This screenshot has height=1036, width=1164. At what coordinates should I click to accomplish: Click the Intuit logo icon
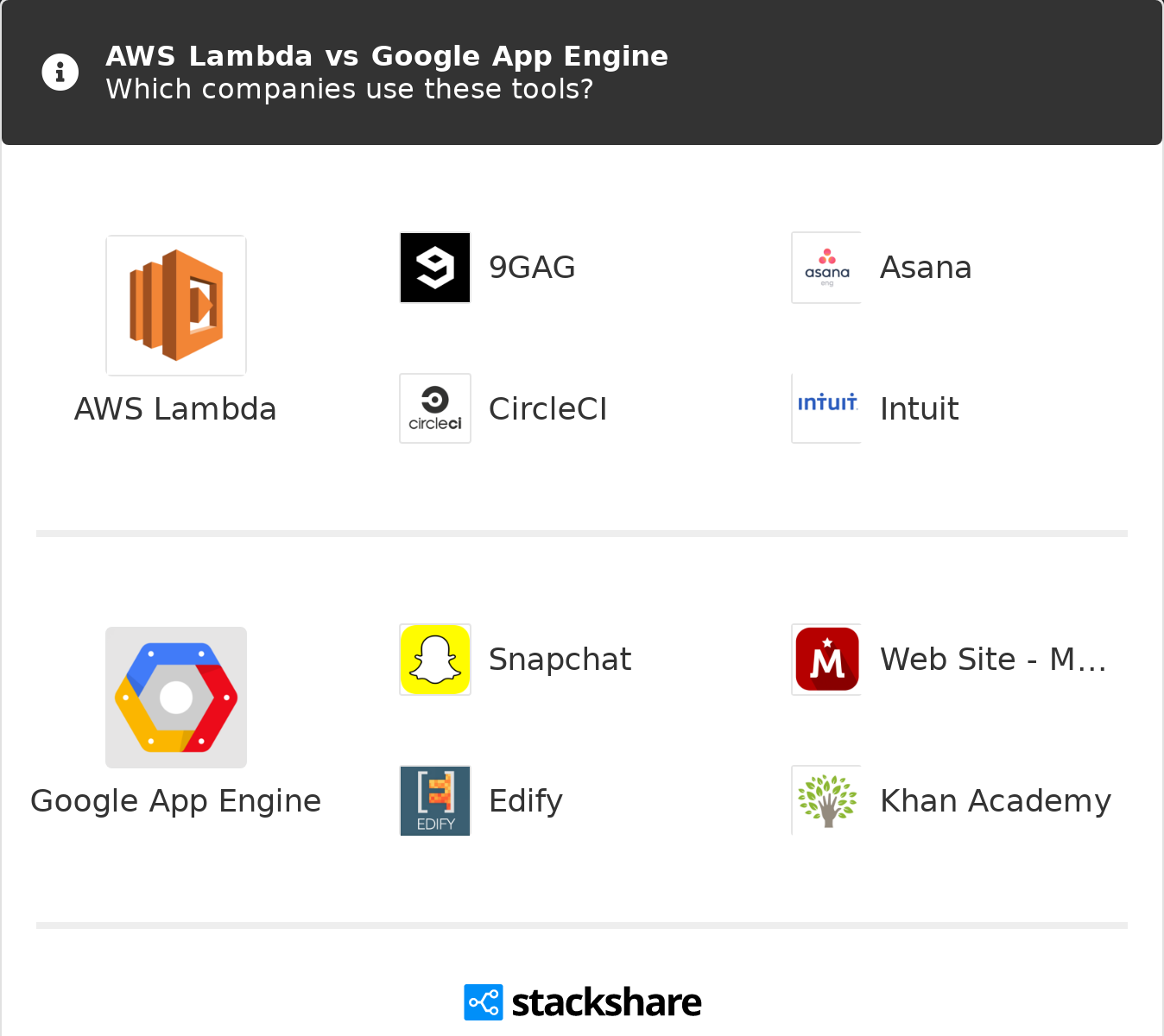pyautogui.click(x=826, y=408)
